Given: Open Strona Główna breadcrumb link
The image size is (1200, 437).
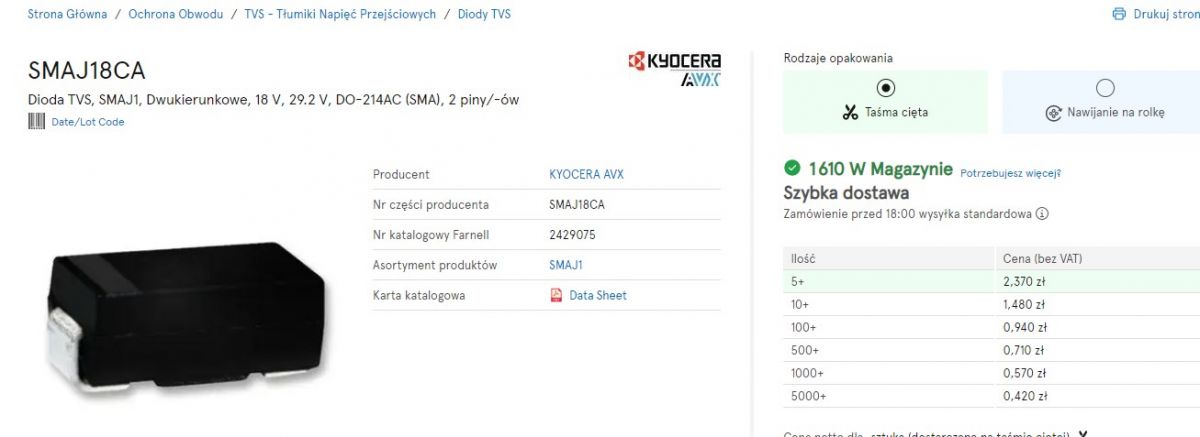Looking at the screenshot, I should pos(67,15).
